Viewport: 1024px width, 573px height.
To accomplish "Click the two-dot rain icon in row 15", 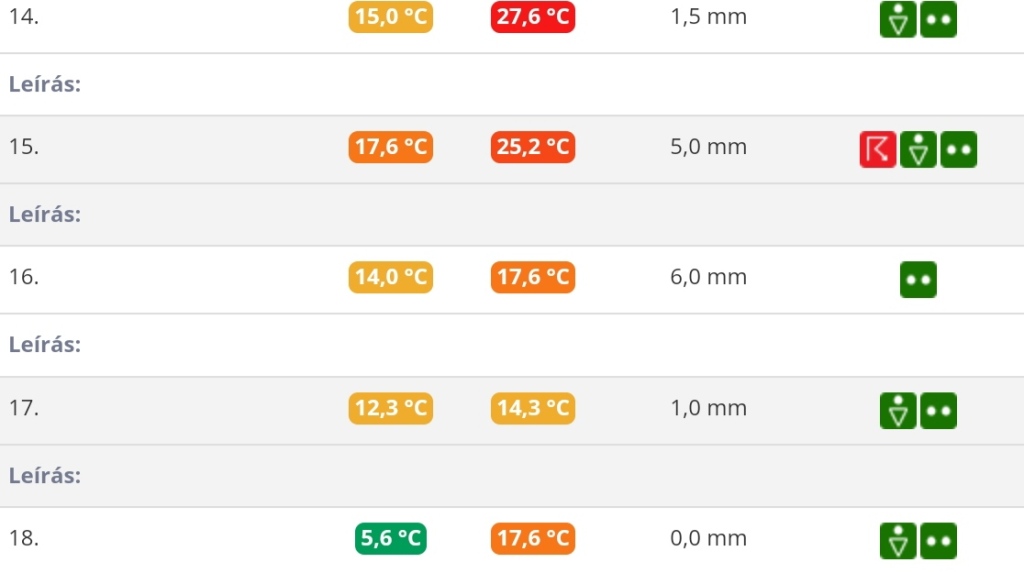I will click(958, 149).
